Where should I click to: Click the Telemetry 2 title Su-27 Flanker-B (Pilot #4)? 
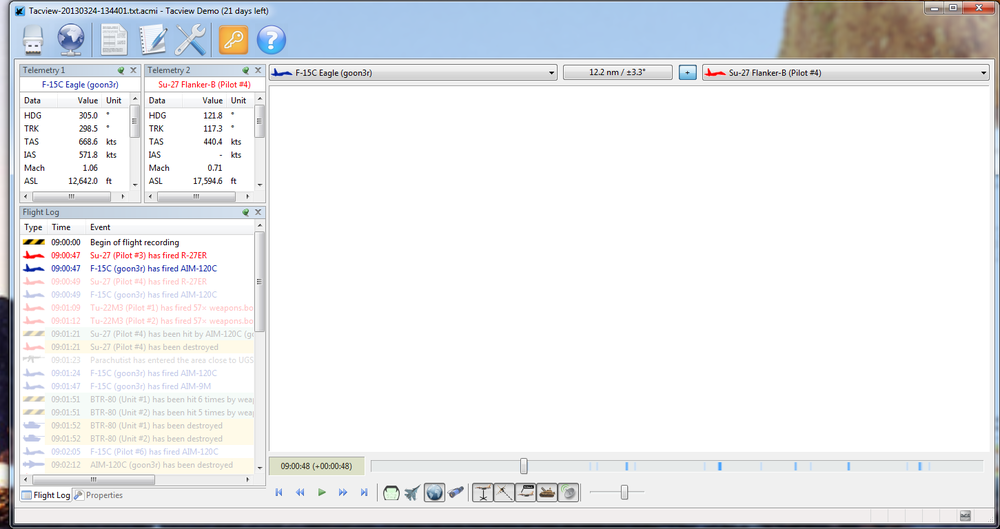point(204,84)
